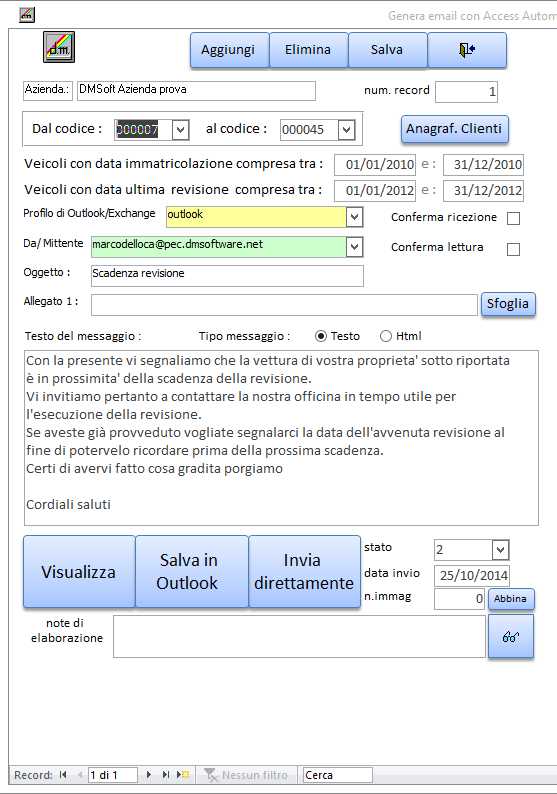This screenshot has width=557, height=794.
Task: Click the glasses icon button beside notes
Action: point(511,637)
